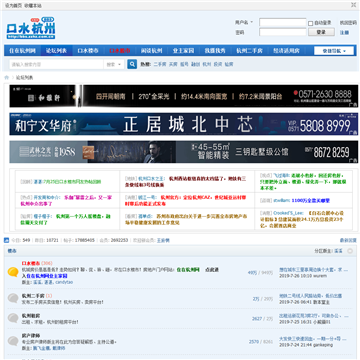Click the gray bubble icon beside 杭州二手房
Screen dimensions: 360x360
(x=13, y=298)
